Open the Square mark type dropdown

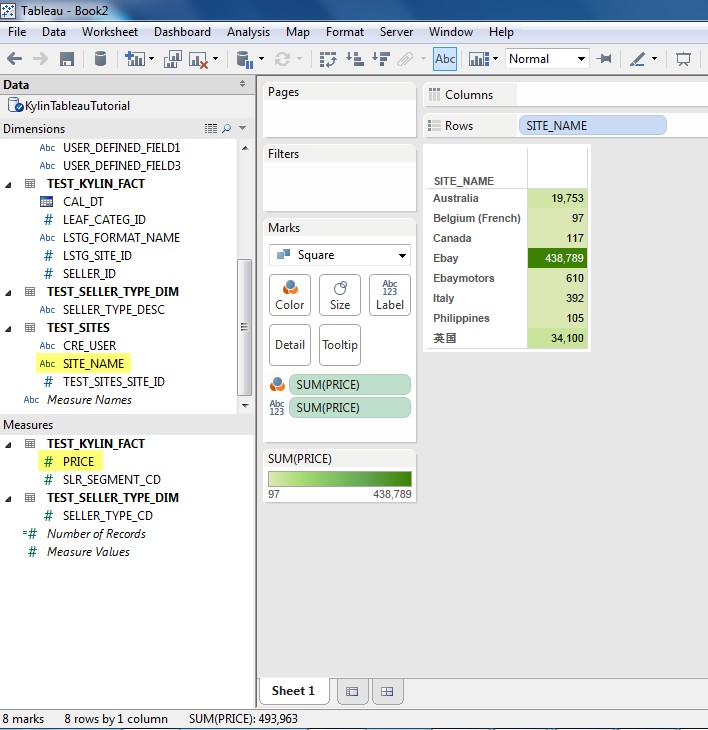tap(339, 255)
